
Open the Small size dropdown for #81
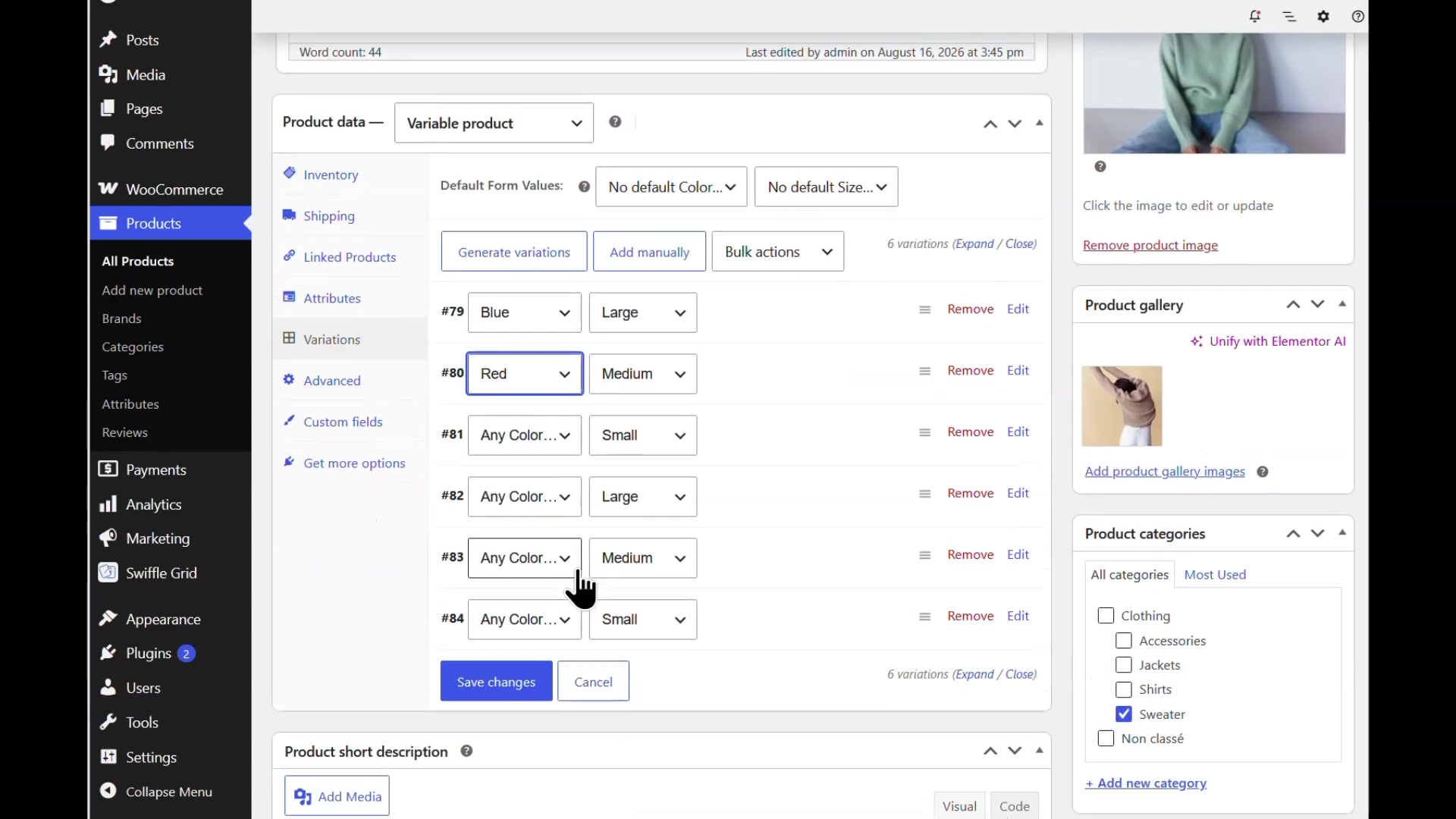click(x=643, y=435)
